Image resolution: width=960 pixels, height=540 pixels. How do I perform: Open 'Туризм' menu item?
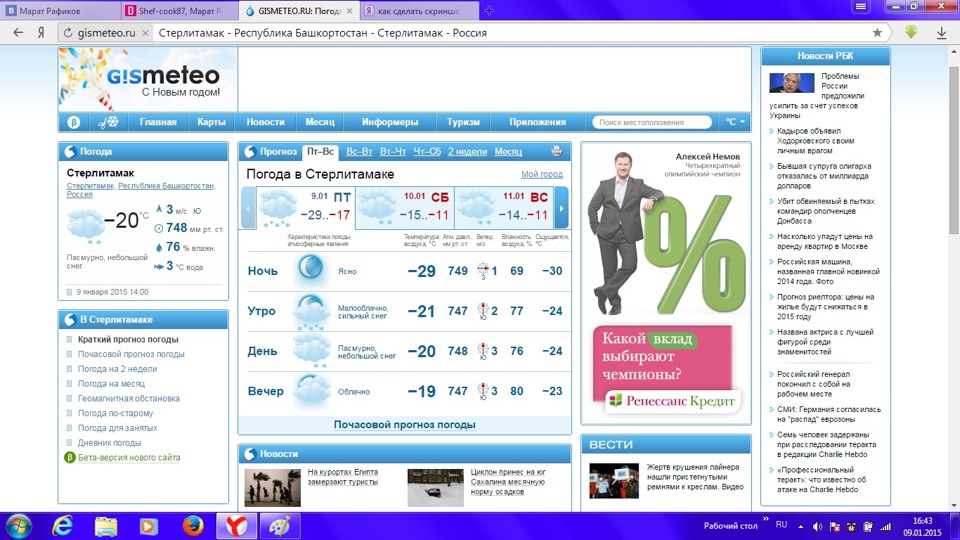point(463,122)
